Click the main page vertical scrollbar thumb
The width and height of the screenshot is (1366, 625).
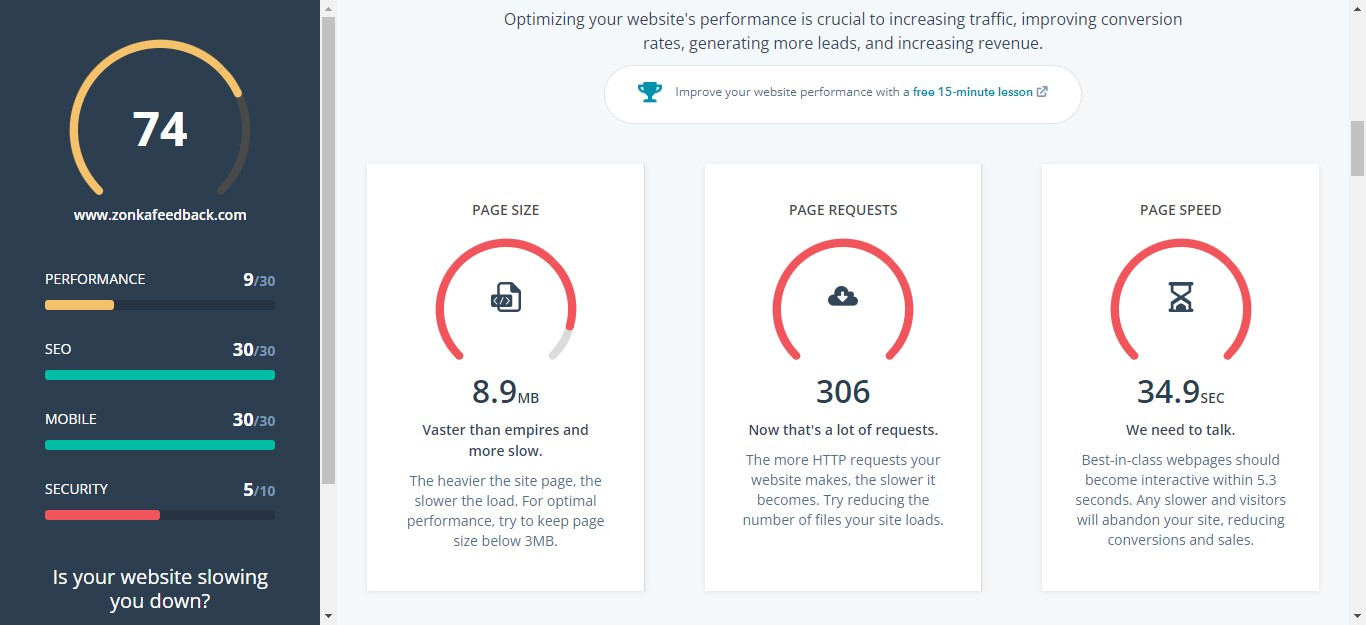coord(1357,148)
